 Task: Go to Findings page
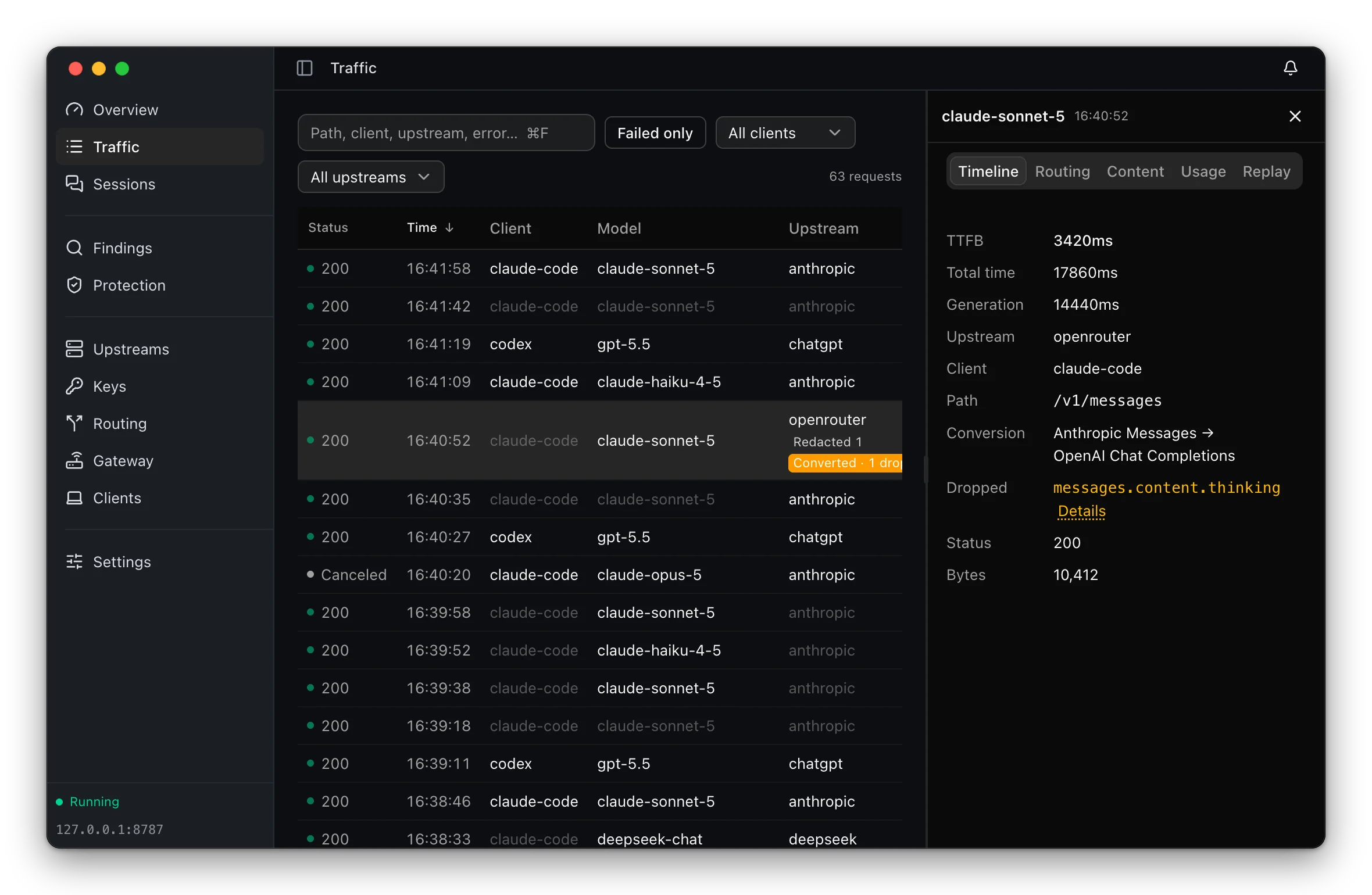(x=160, y=248)
